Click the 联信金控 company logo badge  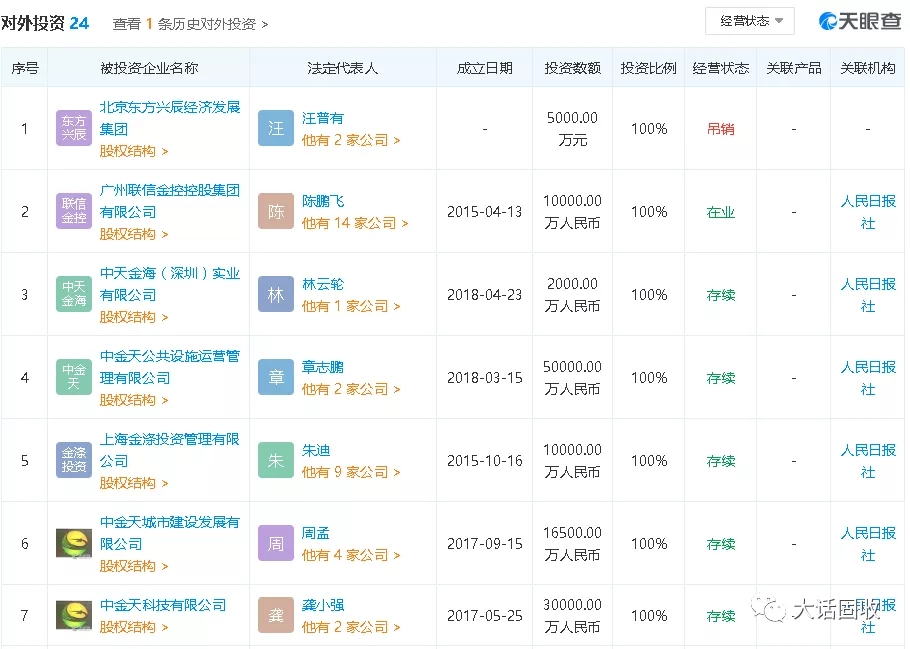pyautogui.click(x=74, y=211)
